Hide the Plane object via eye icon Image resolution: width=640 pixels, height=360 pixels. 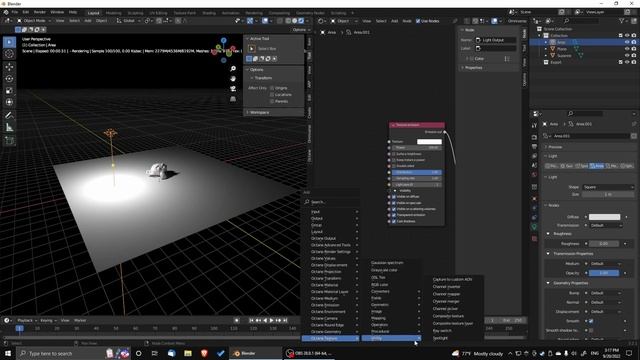[627, 49]
